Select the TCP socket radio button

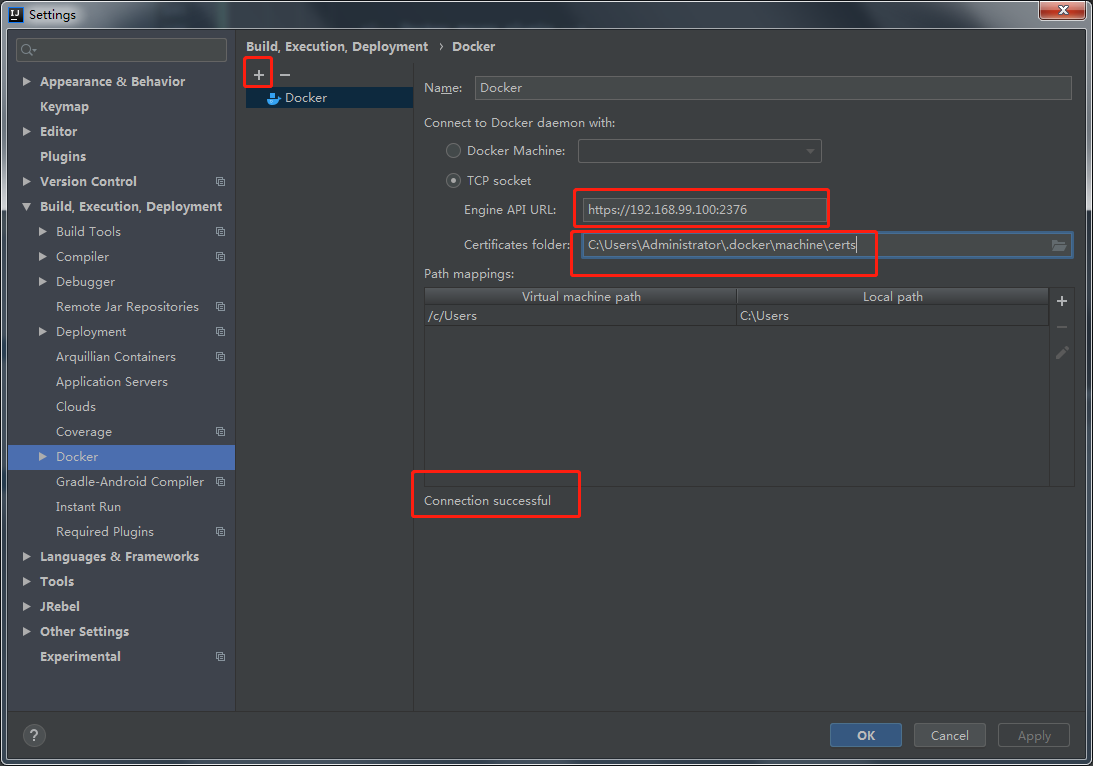click(453, 180)
